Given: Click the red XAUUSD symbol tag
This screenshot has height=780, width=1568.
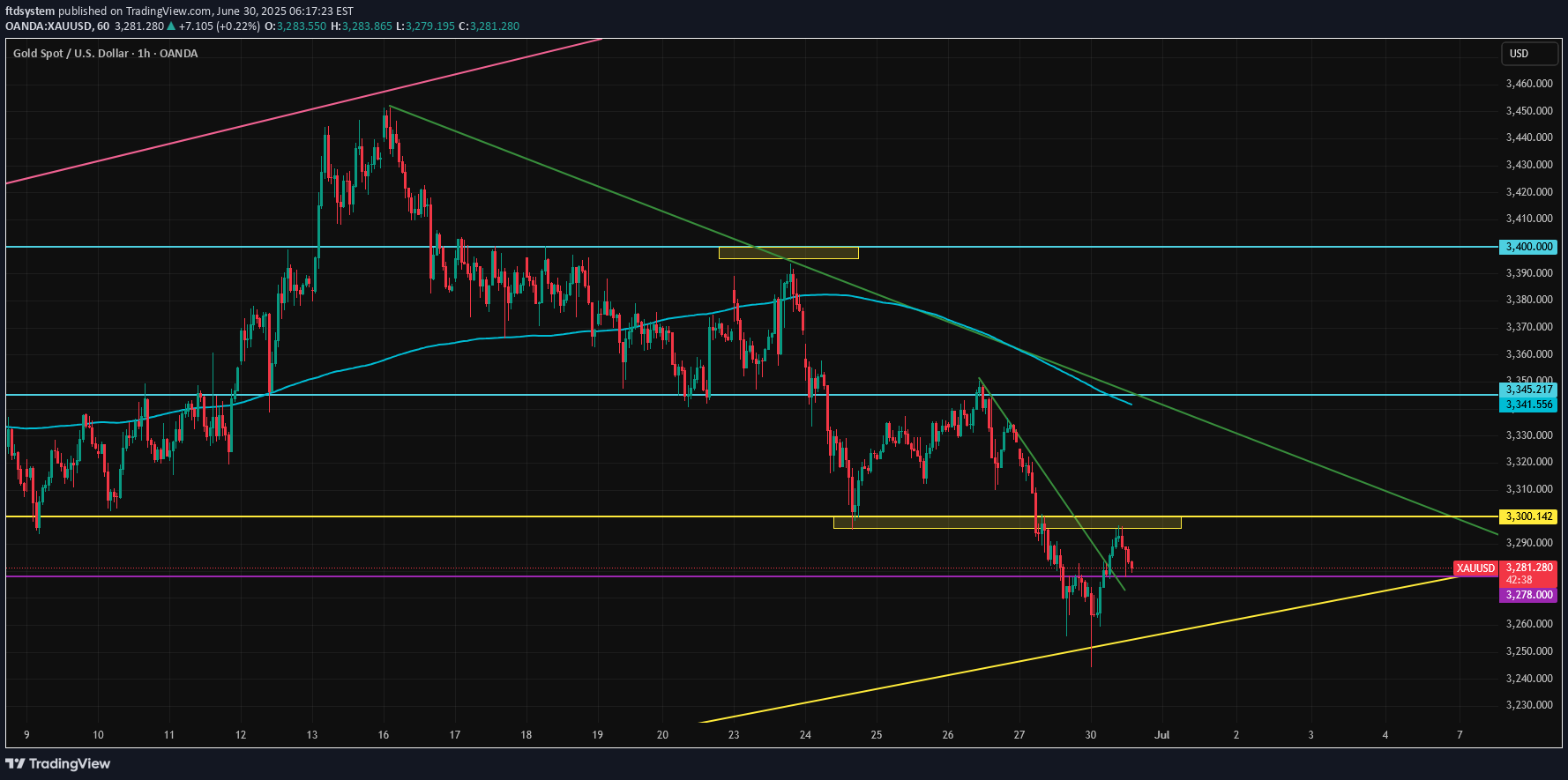Looking at the screenshot, I should tap(1476, 568).
